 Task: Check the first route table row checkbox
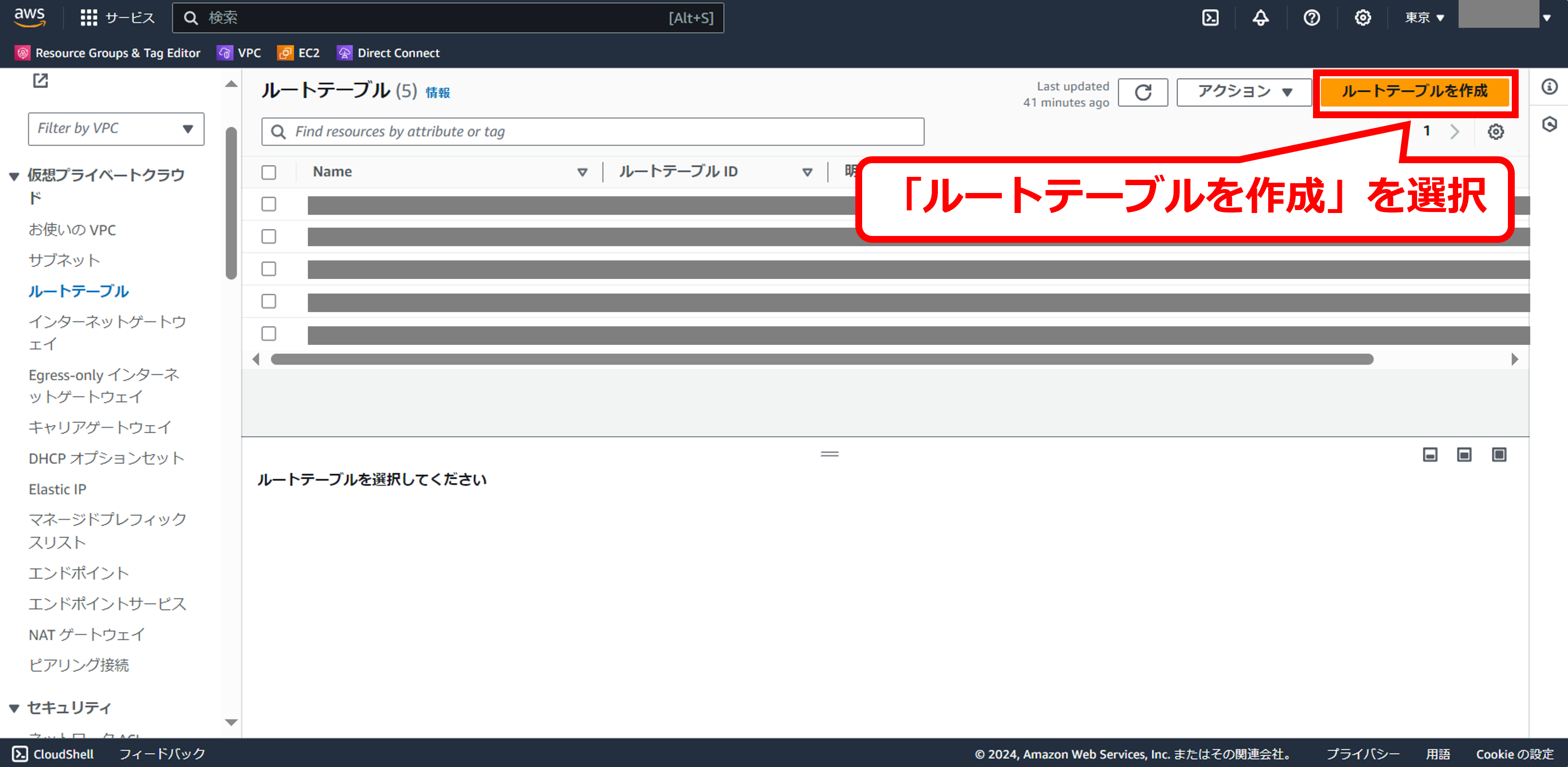click(269, 204)
